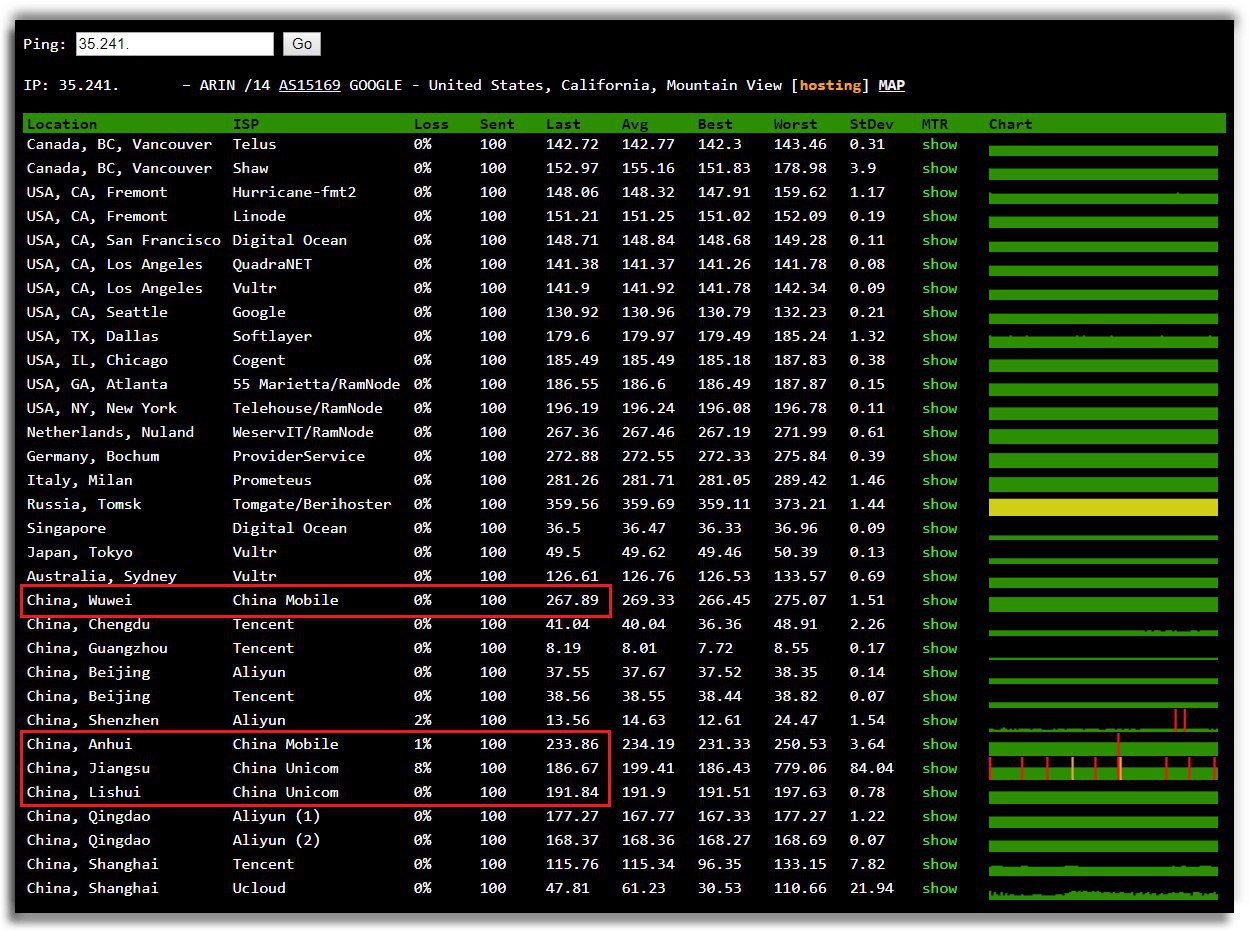1249x933 pixels.
Task: Show MTR for Jiangsu China Unicom row
Action: pos(939,768)
